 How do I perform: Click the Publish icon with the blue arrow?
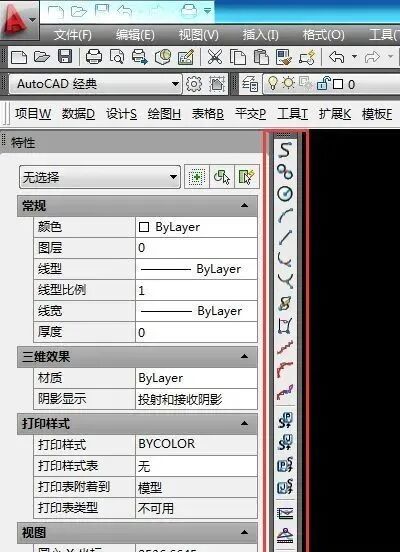tap(139, 56)
